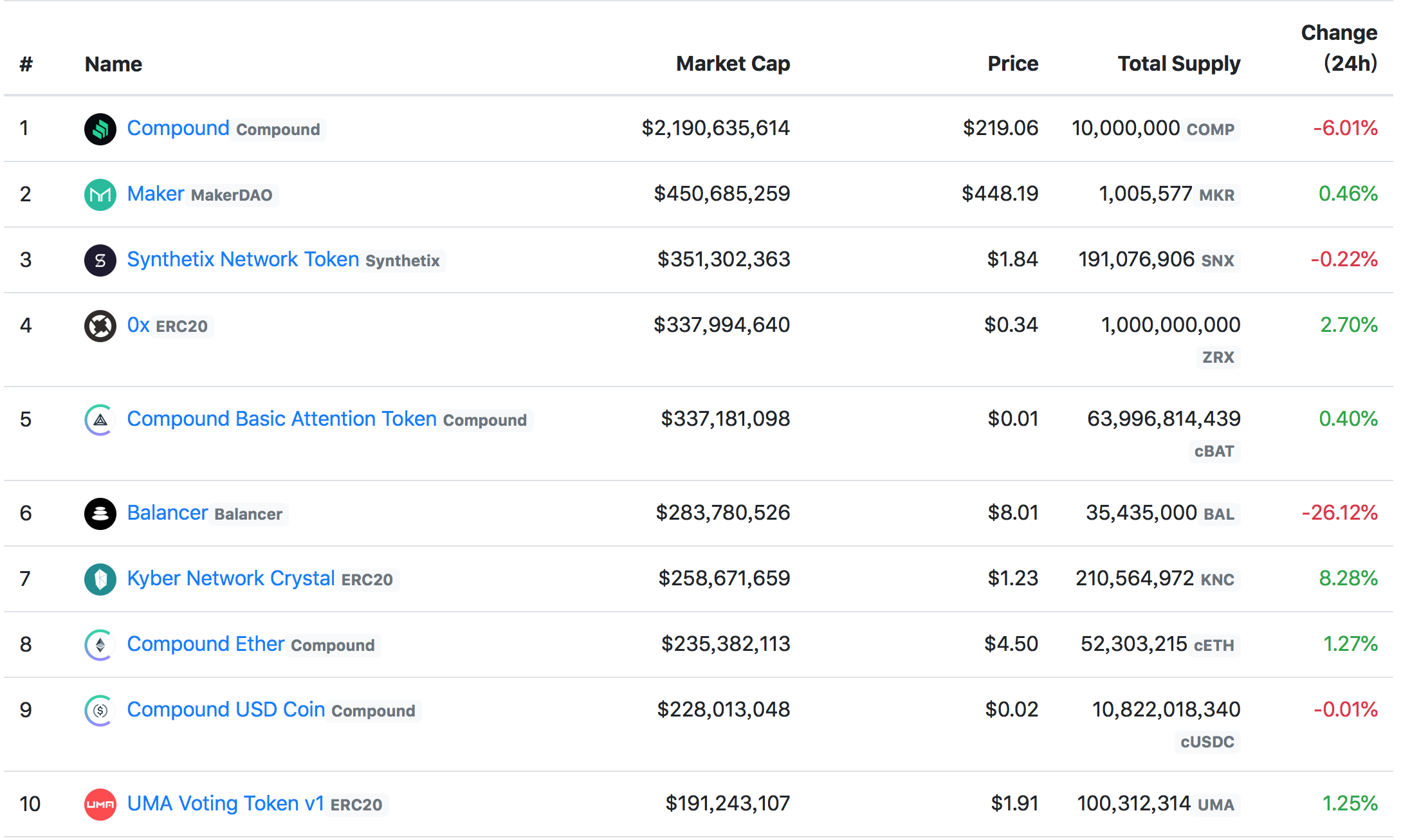This screenshot has height=840, width=1410.
Task: Click Compound tag beside Compound Ether
Action: 333,645
